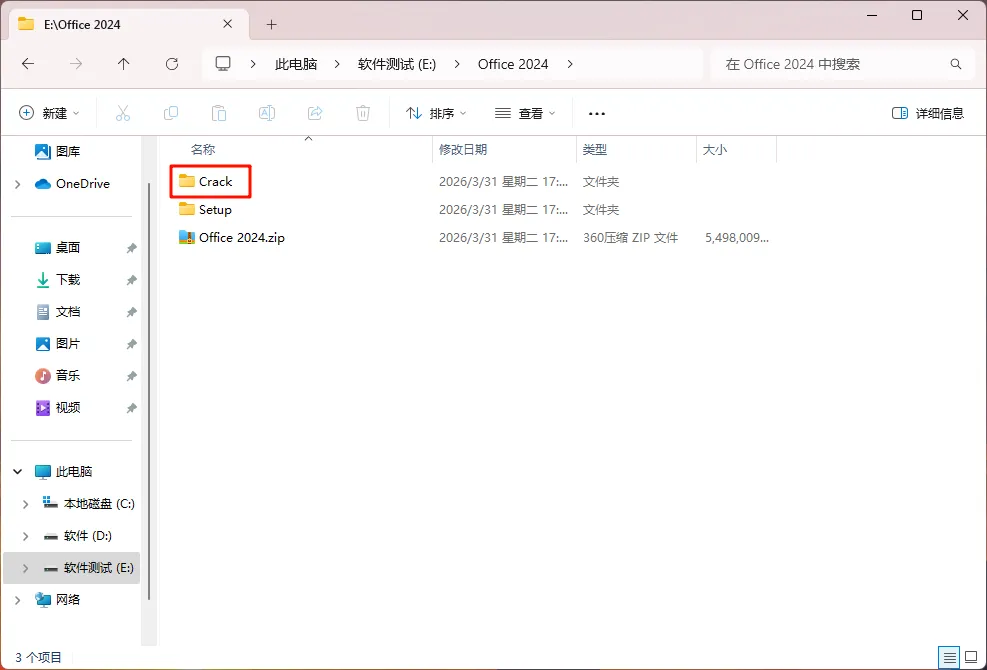Switch to details view layout icon
The image size is (987, 670).
click(950, 658)
